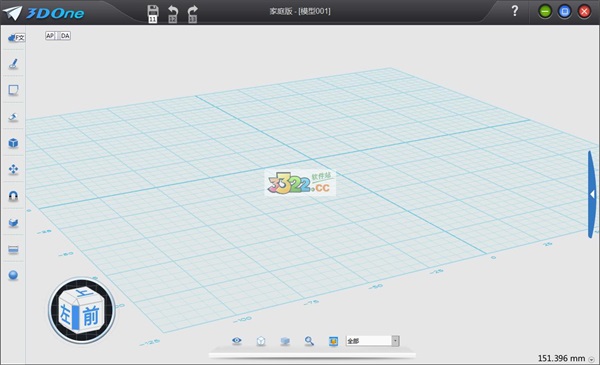Click the 前 face of view cube
The width and height of the screenshot is (600, 365).
point(91,315)
